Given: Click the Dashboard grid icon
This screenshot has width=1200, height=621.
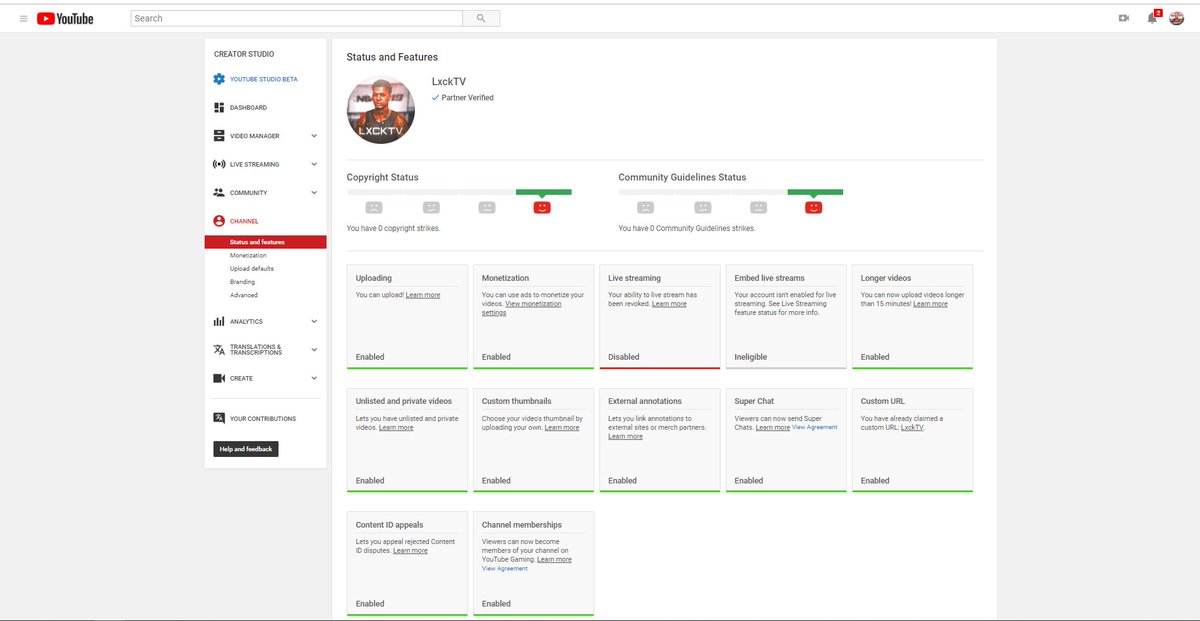Looking at the screenshot, I should pos(219,107).
